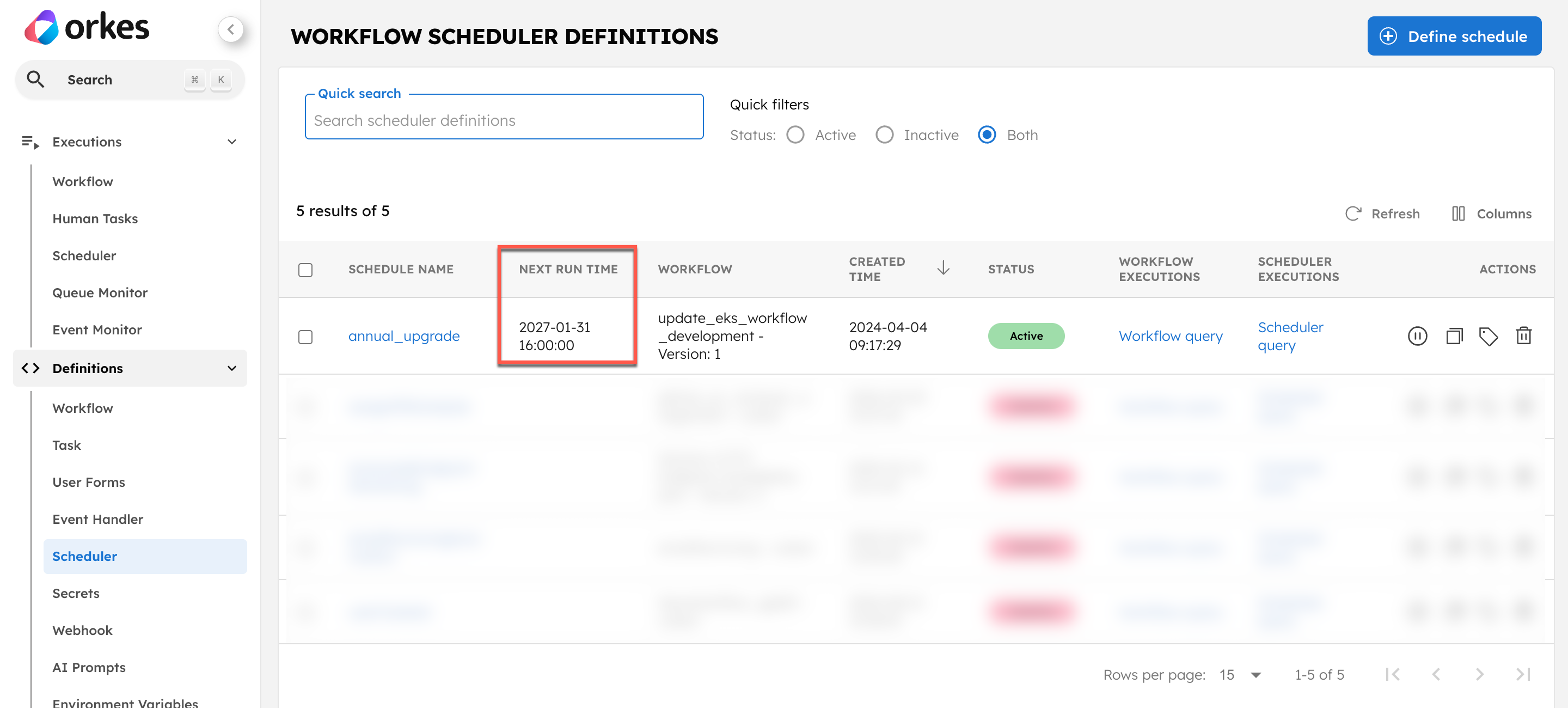Image resolution: width=1568 pixels, height=708 pixels.
Task: Open the Columns chooser
Action: (1491, 213)
